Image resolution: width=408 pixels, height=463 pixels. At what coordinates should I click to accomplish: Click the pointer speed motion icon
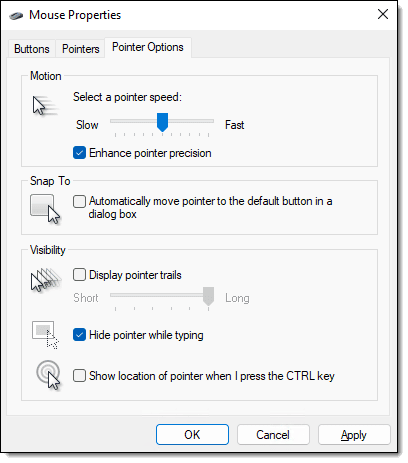(x=45, y=106)
